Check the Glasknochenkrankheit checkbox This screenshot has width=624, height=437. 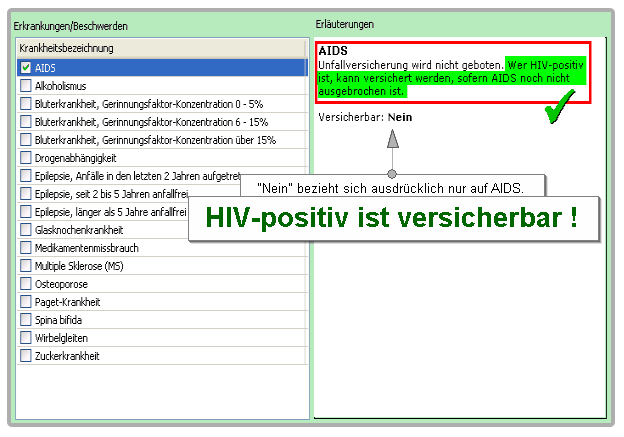26,230
